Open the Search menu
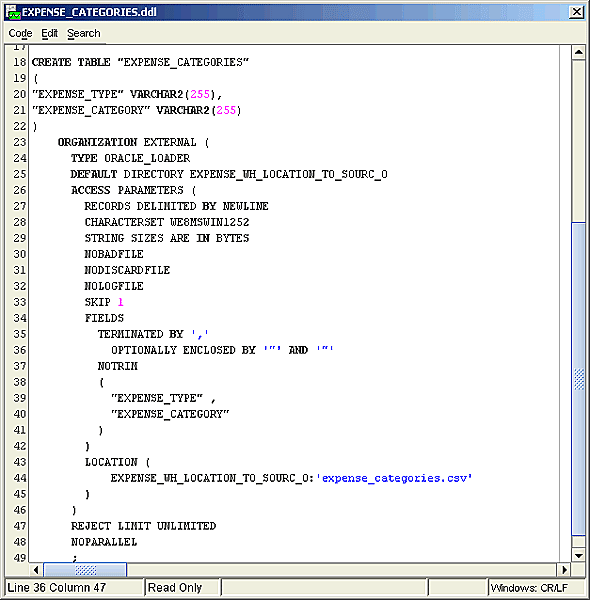590x600 pixels. point(83,33)
